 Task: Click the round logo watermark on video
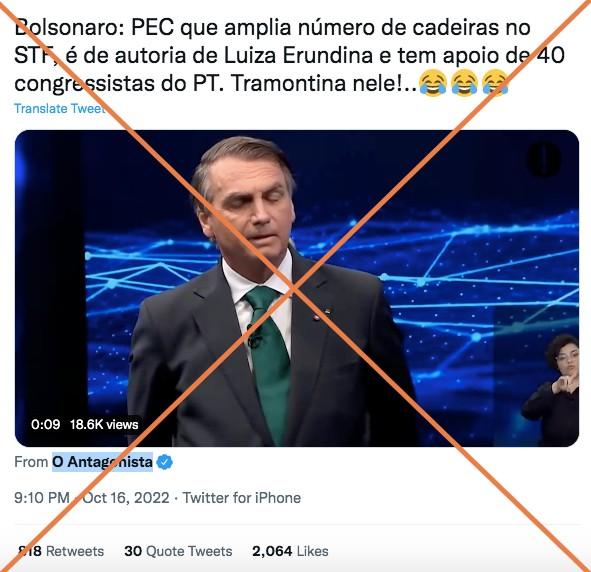click(x=544, y=159)
